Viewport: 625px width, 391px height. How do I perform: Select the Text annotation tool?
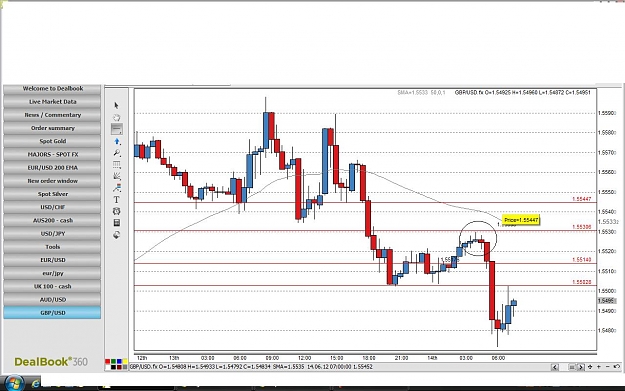[x=116, y=199]
